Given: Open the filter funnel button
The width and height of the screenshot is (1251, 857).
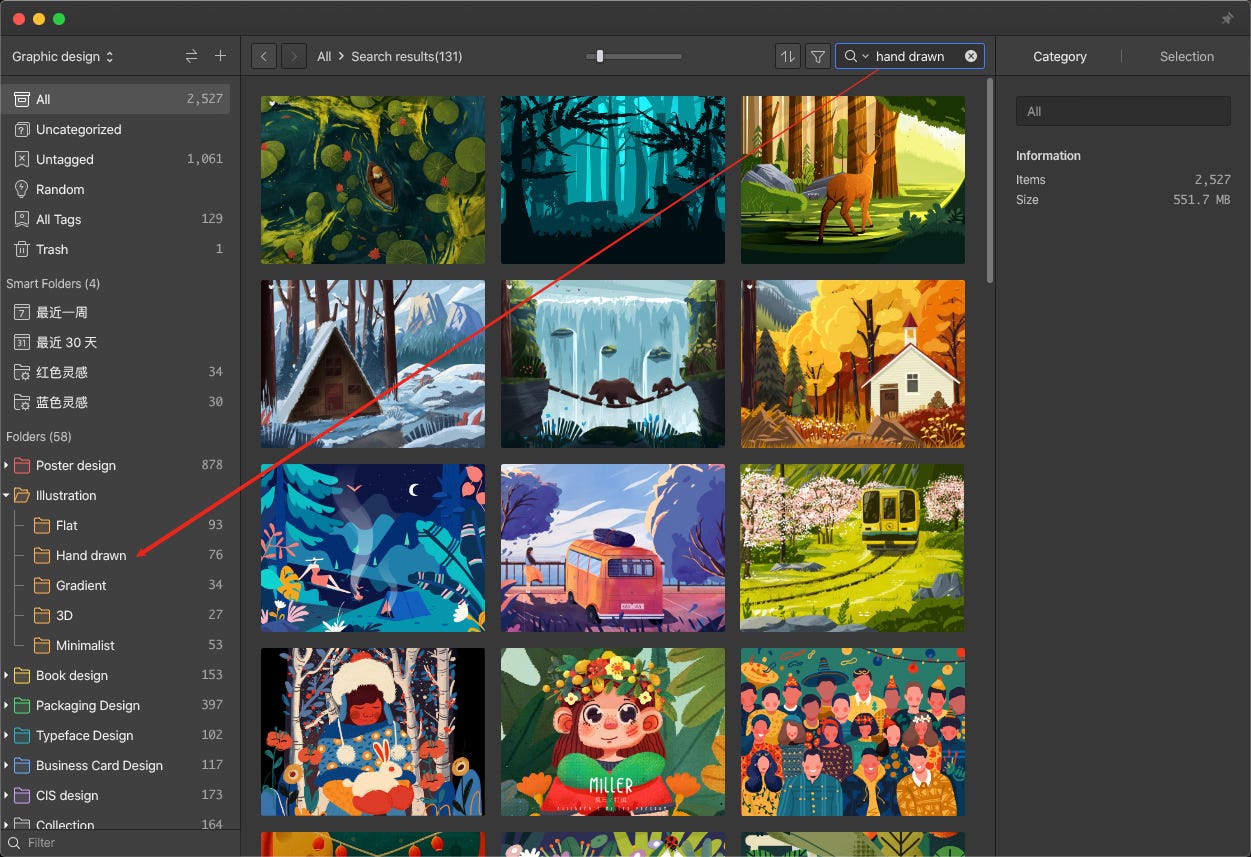Looking at the screenshot, I should coord(818,57).
